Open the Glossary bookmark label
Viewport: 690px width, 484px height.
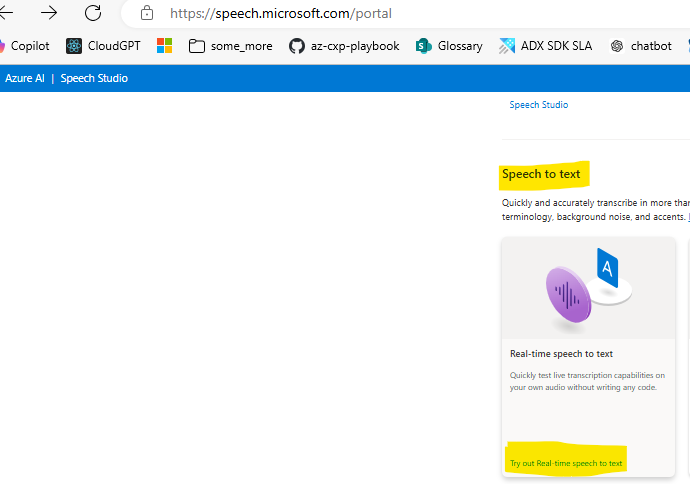coord(460,46)
